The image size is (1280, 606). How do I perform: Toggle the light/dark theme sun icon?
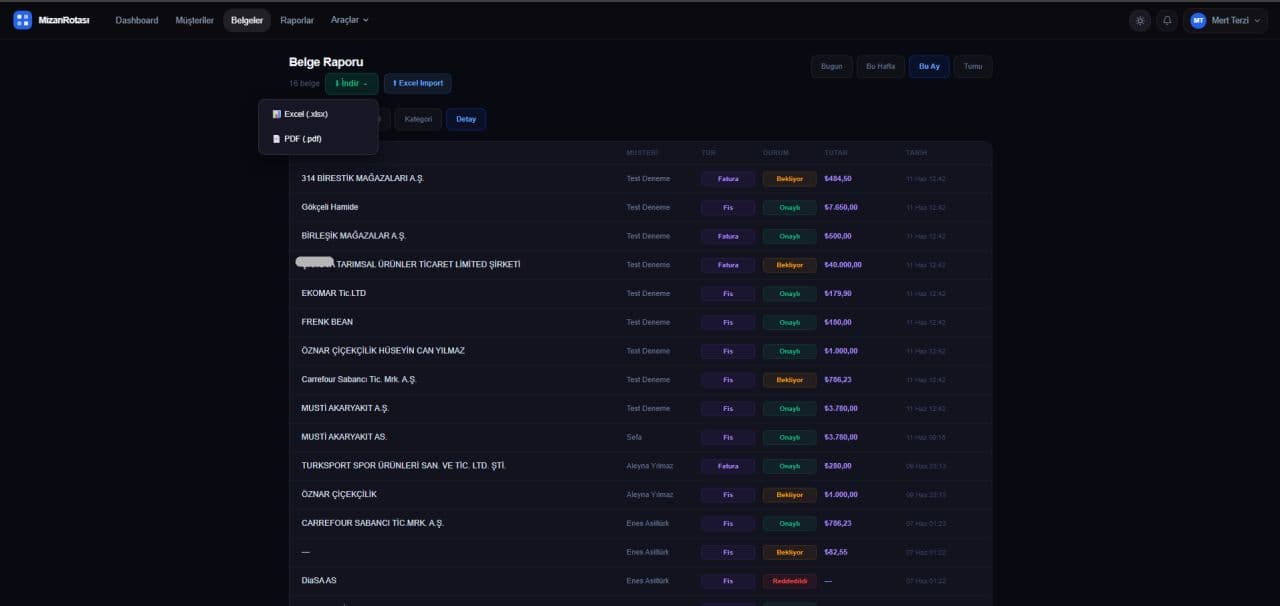[1140, 20]
